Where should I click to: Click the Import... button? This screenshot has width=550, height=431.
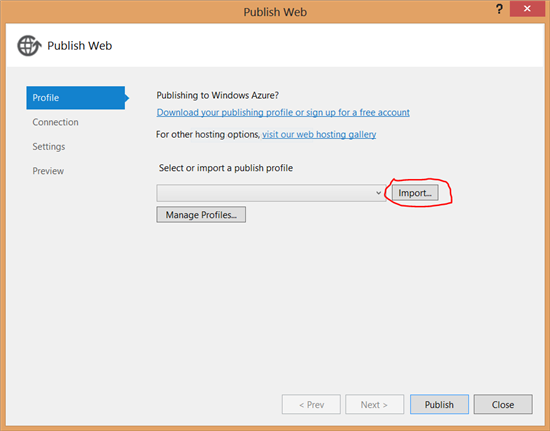tap(415, 193)
